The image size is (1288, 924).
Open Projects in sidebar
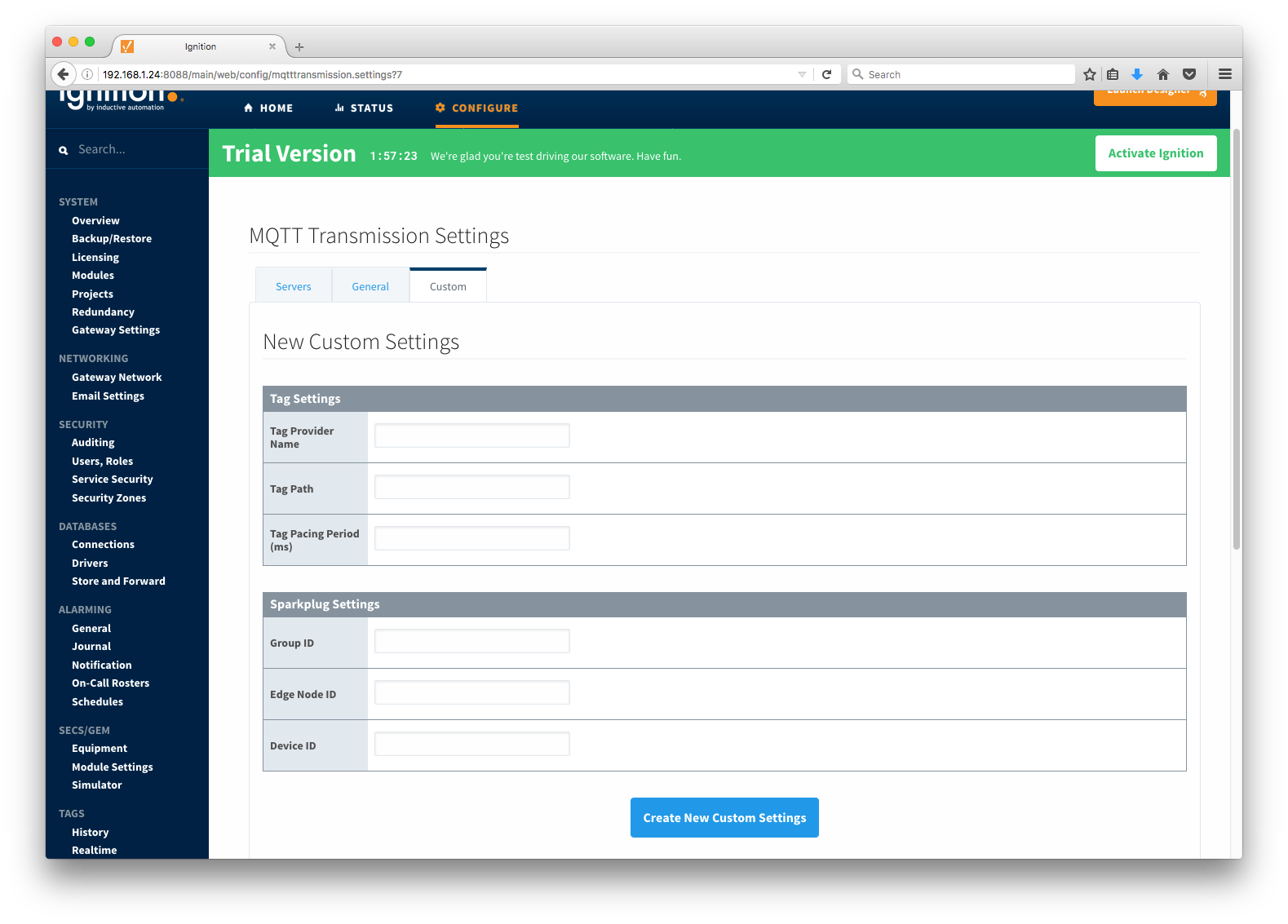coord(92,294)
